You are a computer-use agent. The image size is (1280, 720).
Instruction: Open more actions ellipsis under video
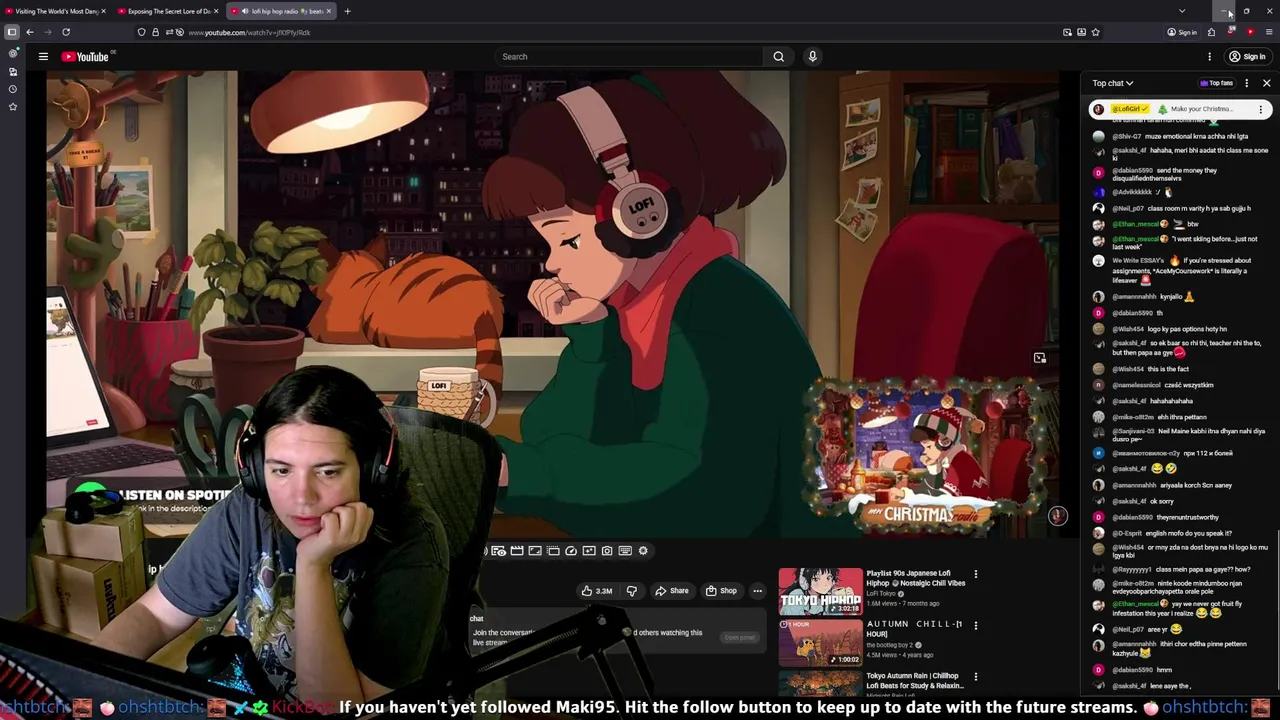(x=757, y=591)
